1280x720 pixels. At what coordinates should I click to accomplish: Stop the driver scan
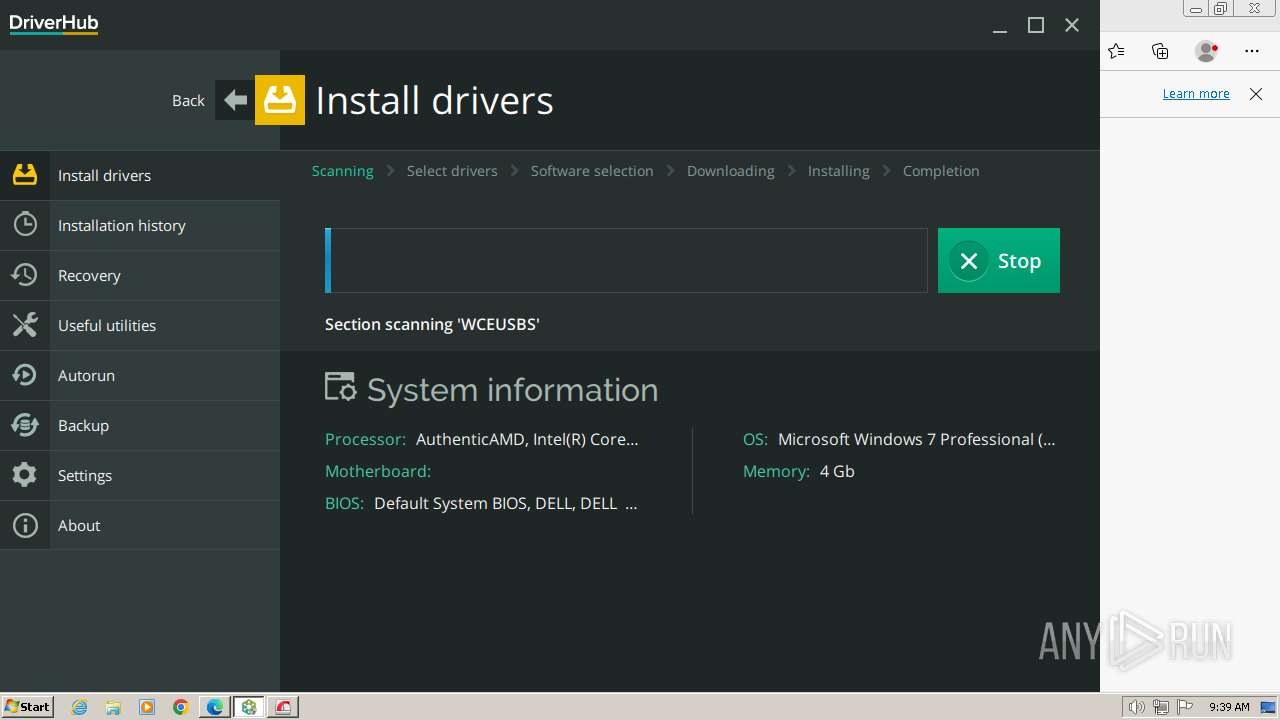click(x=999, y=260)
